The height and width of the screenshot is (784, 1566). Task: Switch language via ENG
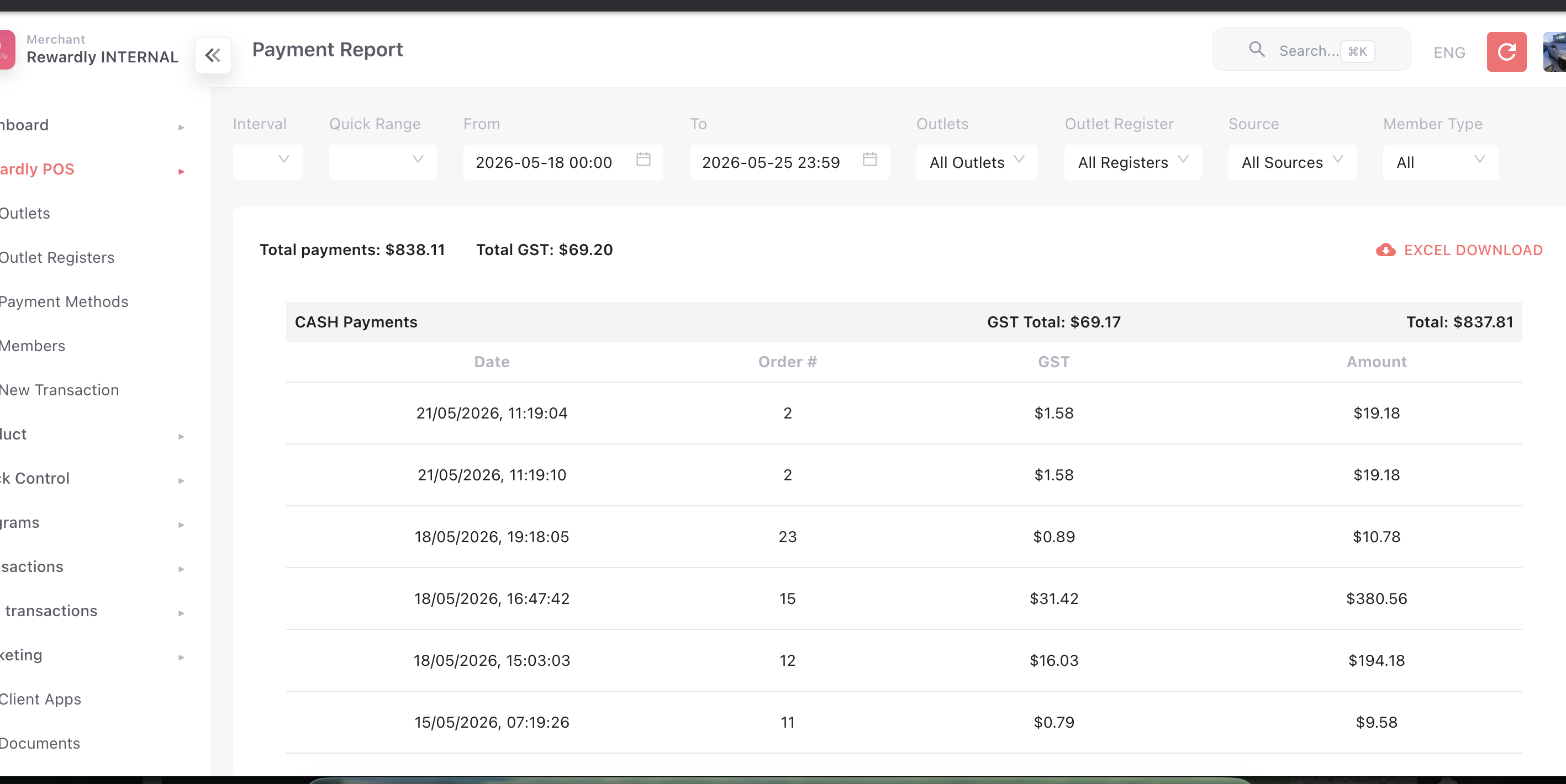coord(1449,53)
